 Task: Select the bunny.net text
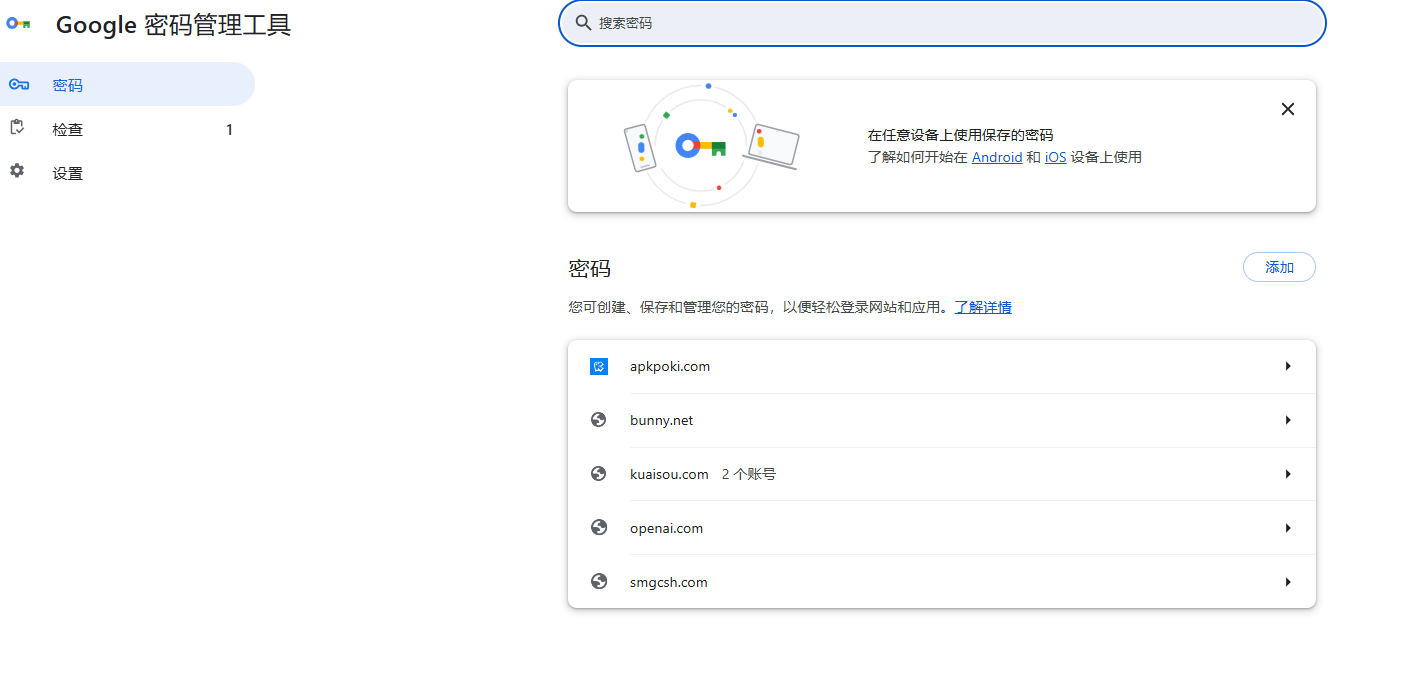click(x=661, y=420)
